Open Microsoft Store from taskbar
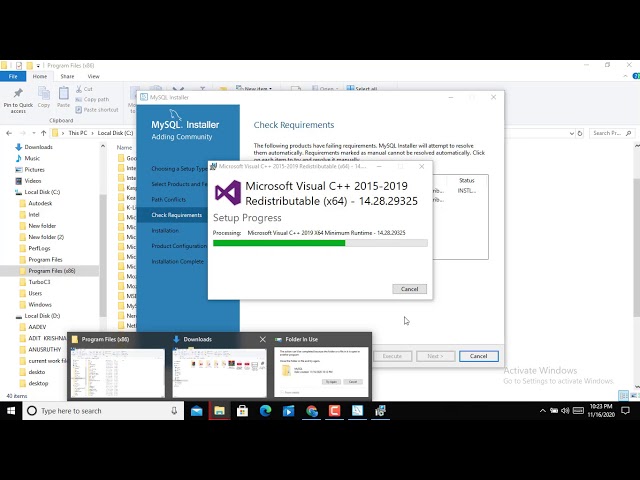The image size is (640, 480). point(242,411)
